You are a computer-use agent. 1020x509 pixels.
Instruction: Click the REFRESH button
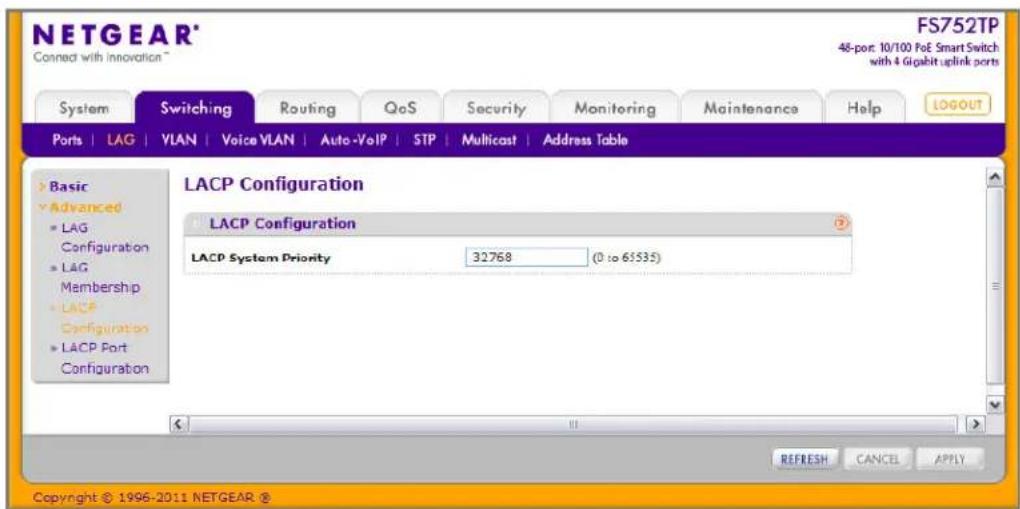pos(805,458)
